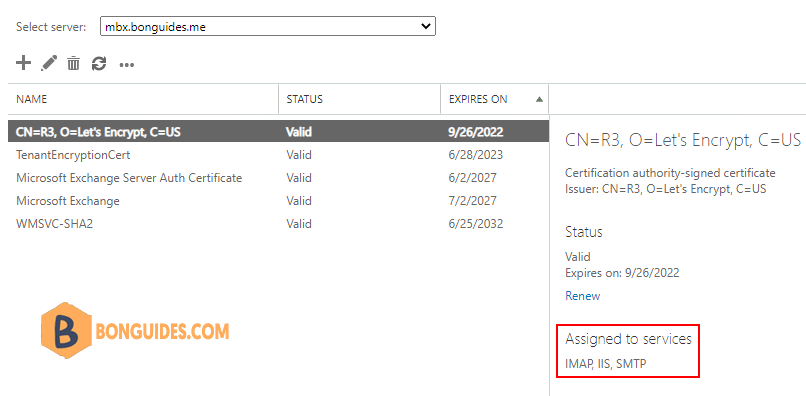Select the CN=R3, O=Let's Encrypt certificate row
Image resolution: width=806 pixels, height=396 pixels.
click(x=278, y=132)
